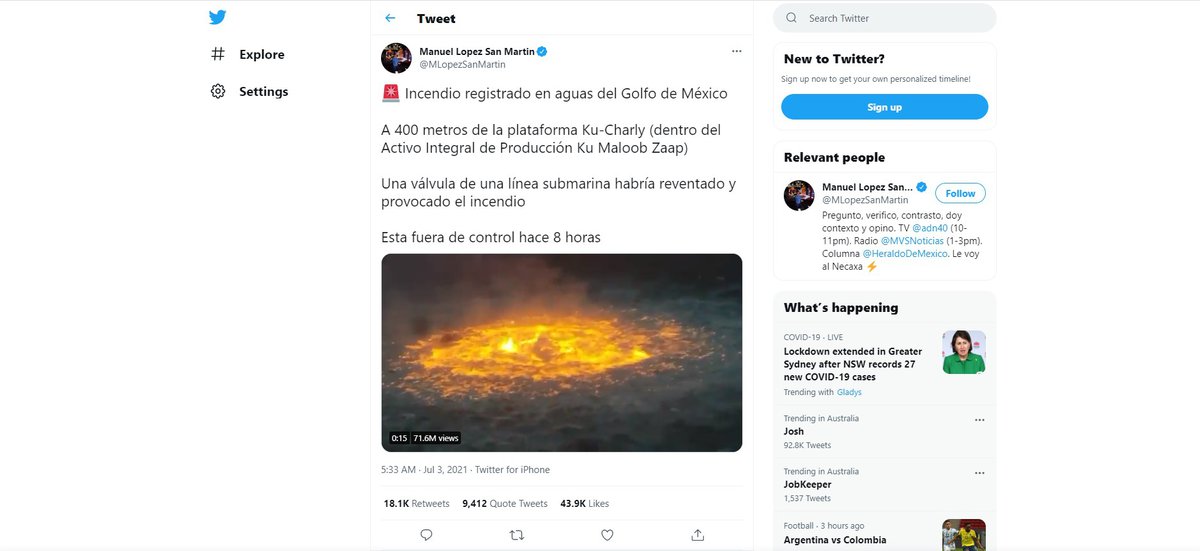Open more options for JobKeeper trend
Screen dimensions: 1200x551
(979, 473)
